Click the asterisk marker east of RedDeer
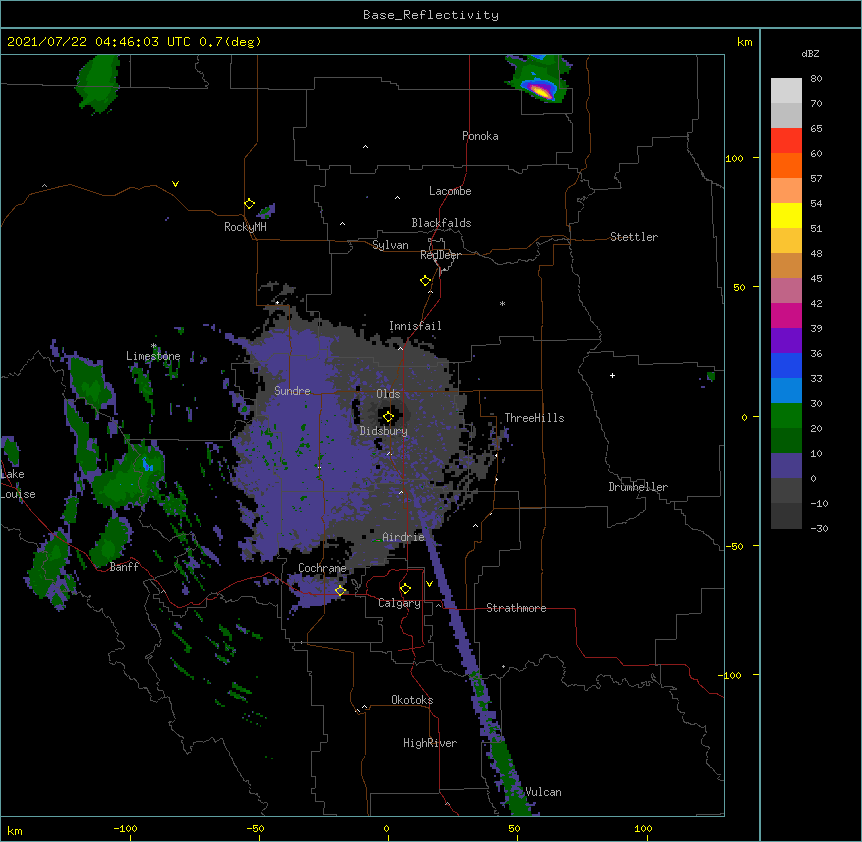This screenshot has height=842, width=862. click(502, 304)
